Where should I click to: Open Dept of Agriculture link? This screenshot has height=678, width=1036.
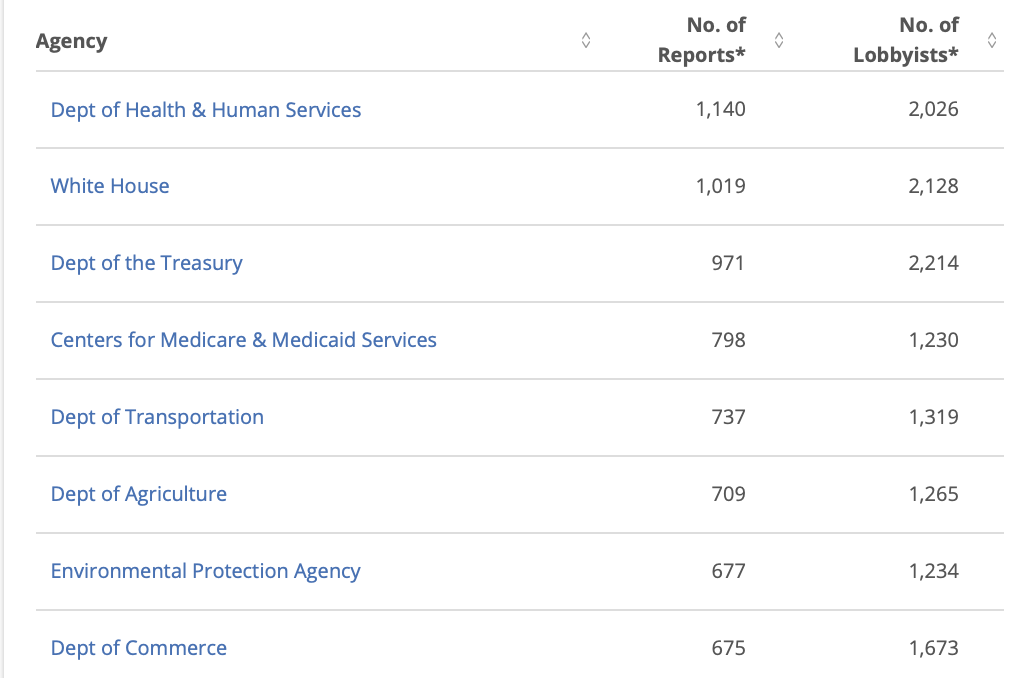coord(139,494)
